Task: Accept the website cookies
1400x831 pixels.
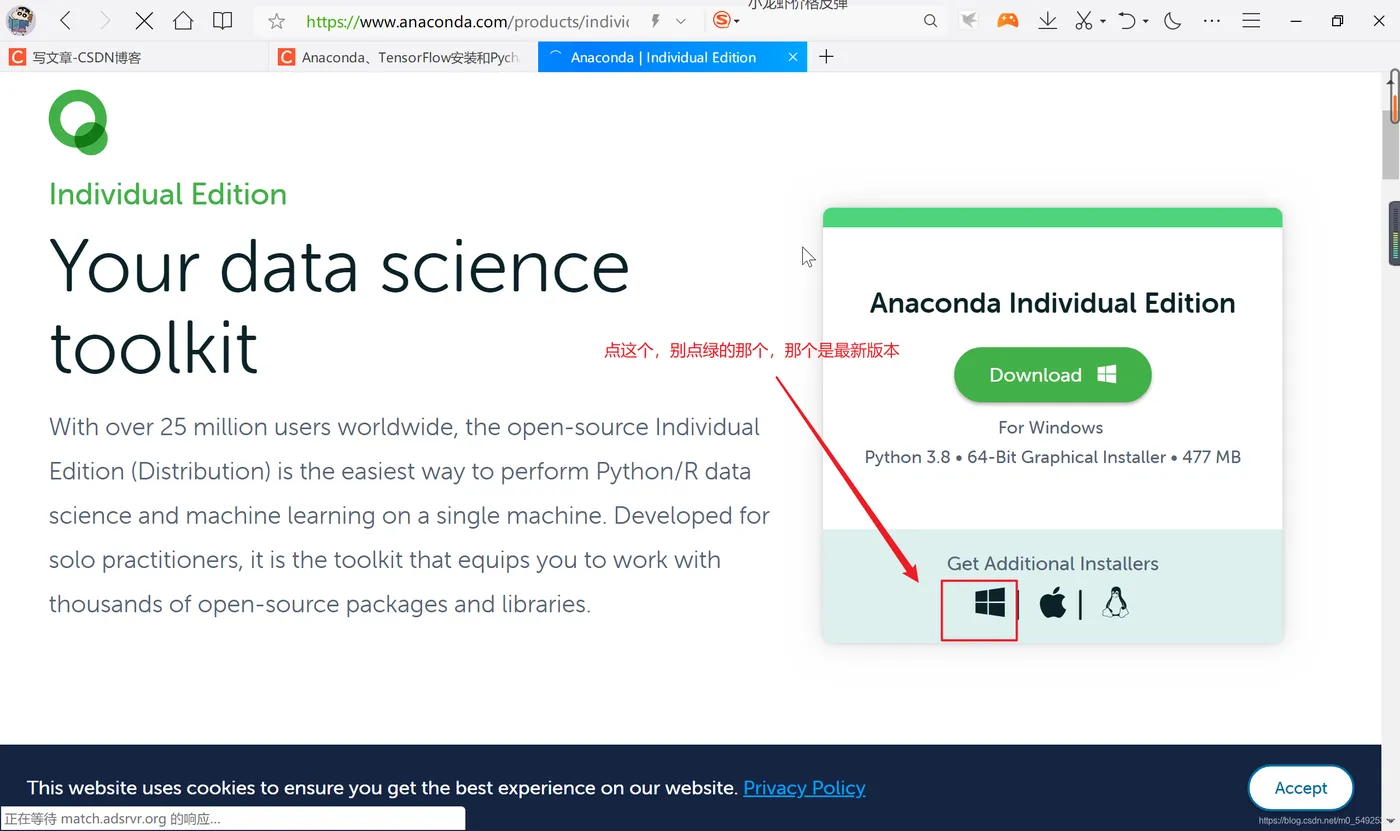Action: coord(1300,788)
